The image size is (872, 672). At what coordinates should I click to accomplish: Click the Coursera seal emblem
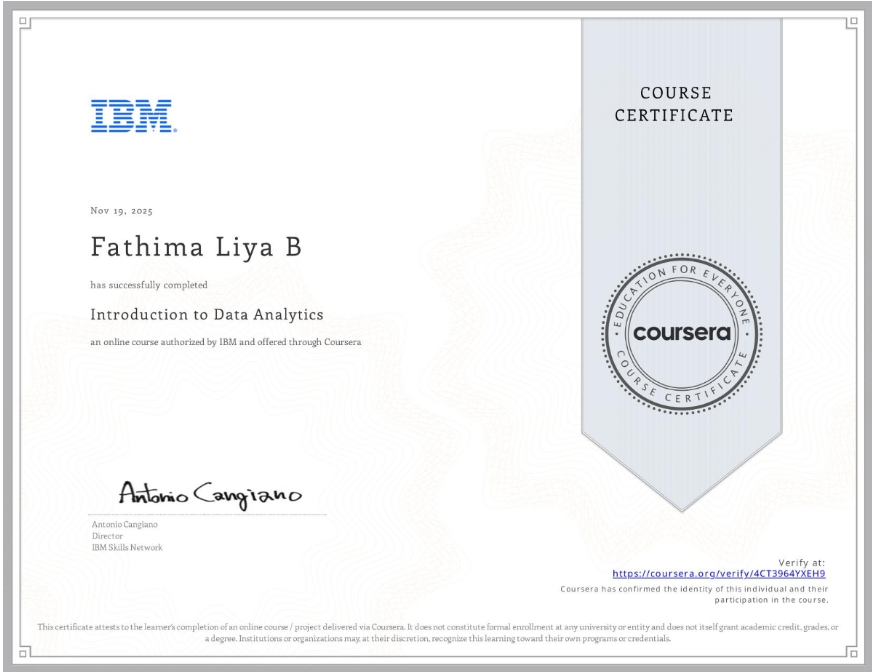pyautogui.click(x=682, y=333)
